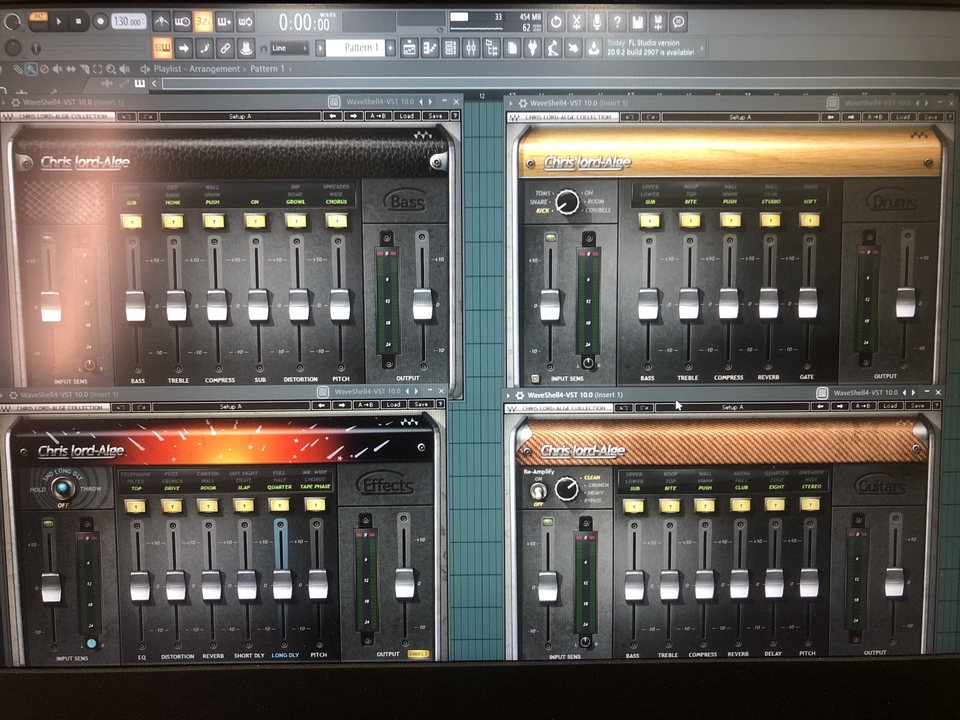Click plus button next to Pattern 1
This screenshot has height=720, width=960.
pos(391,48)
